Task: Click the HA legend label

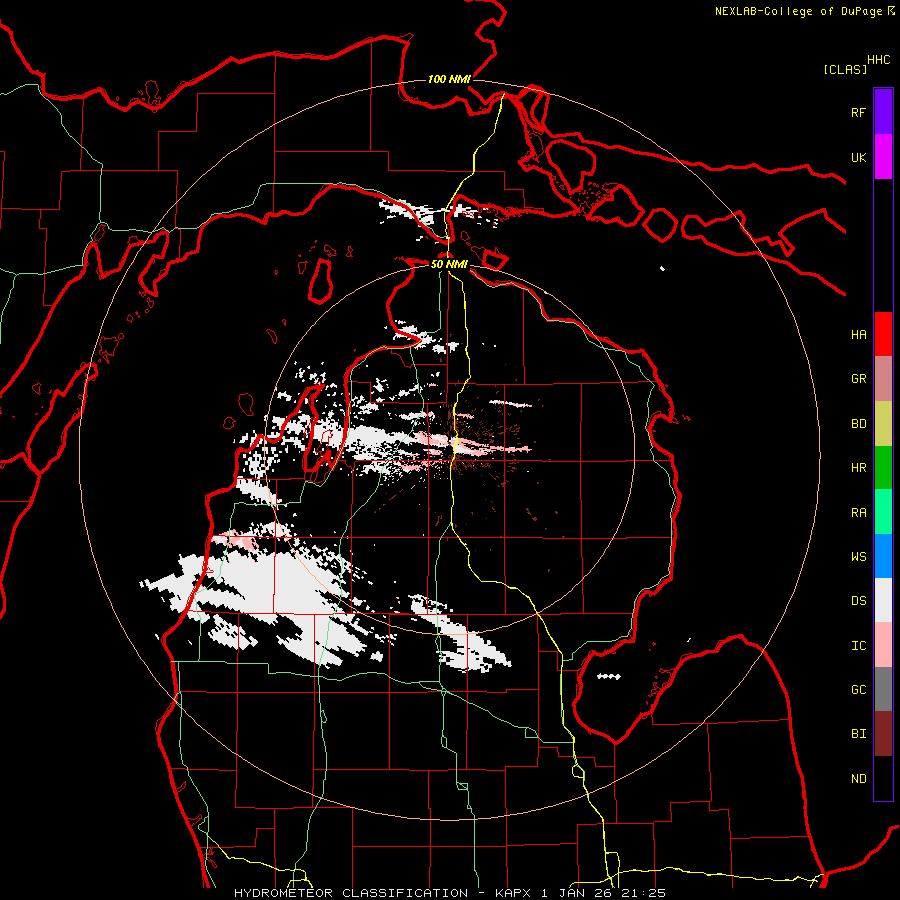Action: click(858, 335)
